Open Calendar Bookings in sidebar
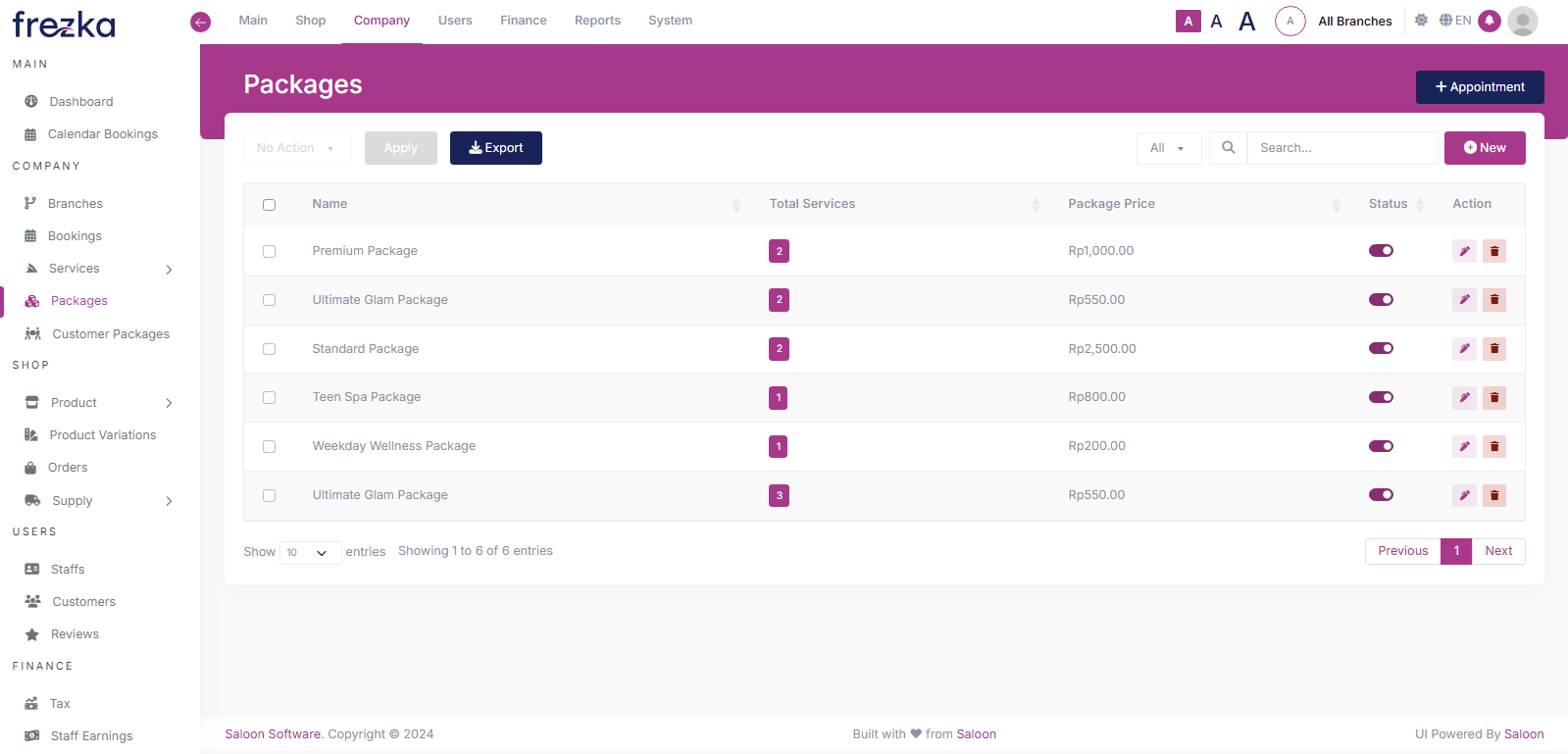 [102, 134]
